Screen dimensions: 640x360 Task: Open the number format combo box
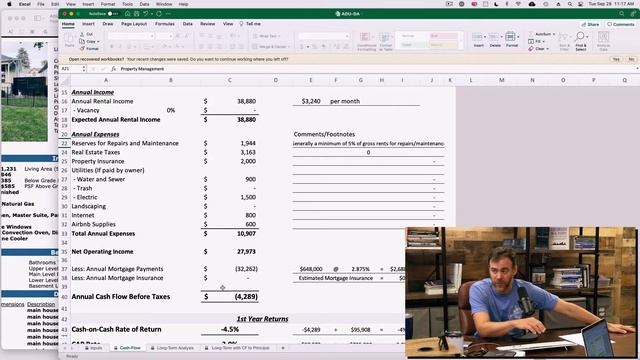[324, 36]
